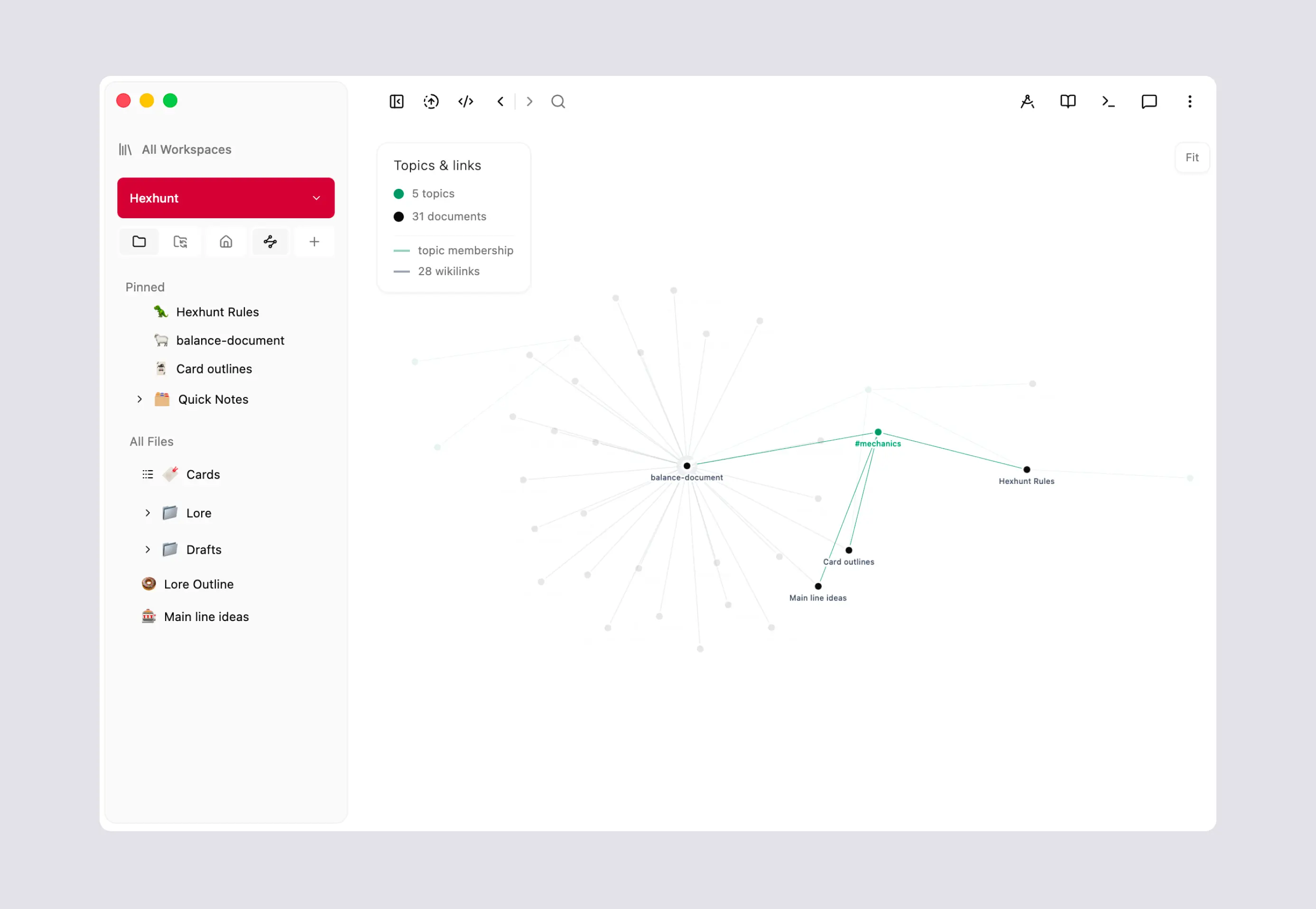The image size is (1316, 909).
Task: Click the drafting compass icon
Action: [x=1027, y=102]
